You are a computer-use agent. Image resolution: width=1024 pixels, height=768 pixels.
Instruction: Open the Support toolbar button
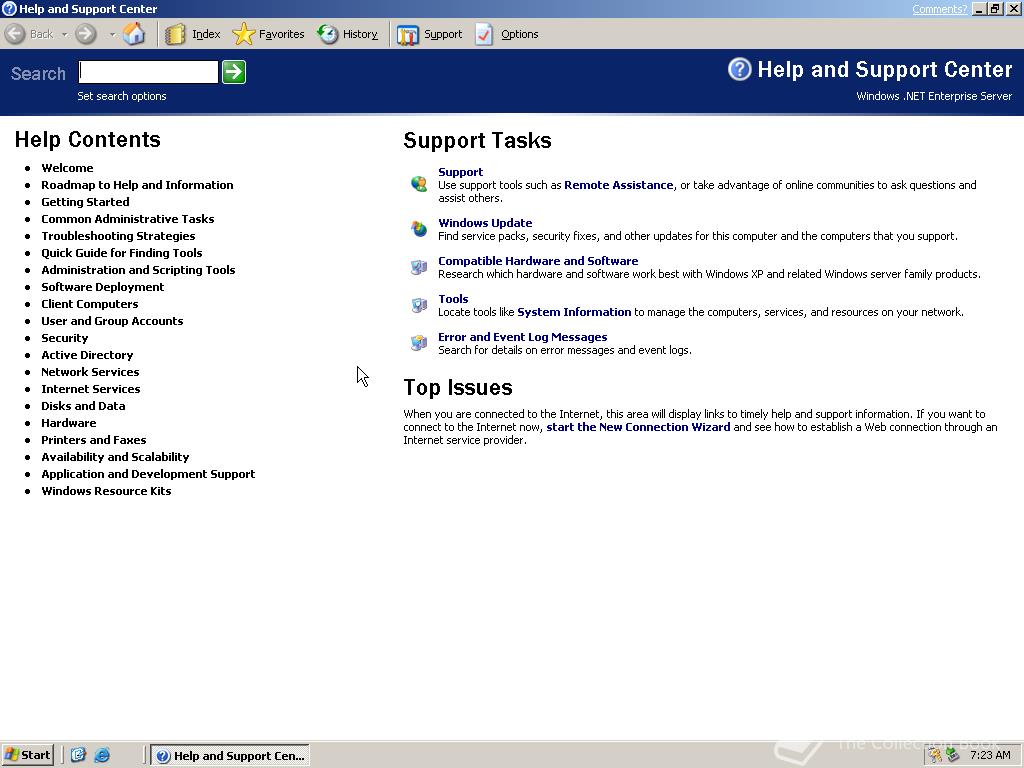click(430, 34)
